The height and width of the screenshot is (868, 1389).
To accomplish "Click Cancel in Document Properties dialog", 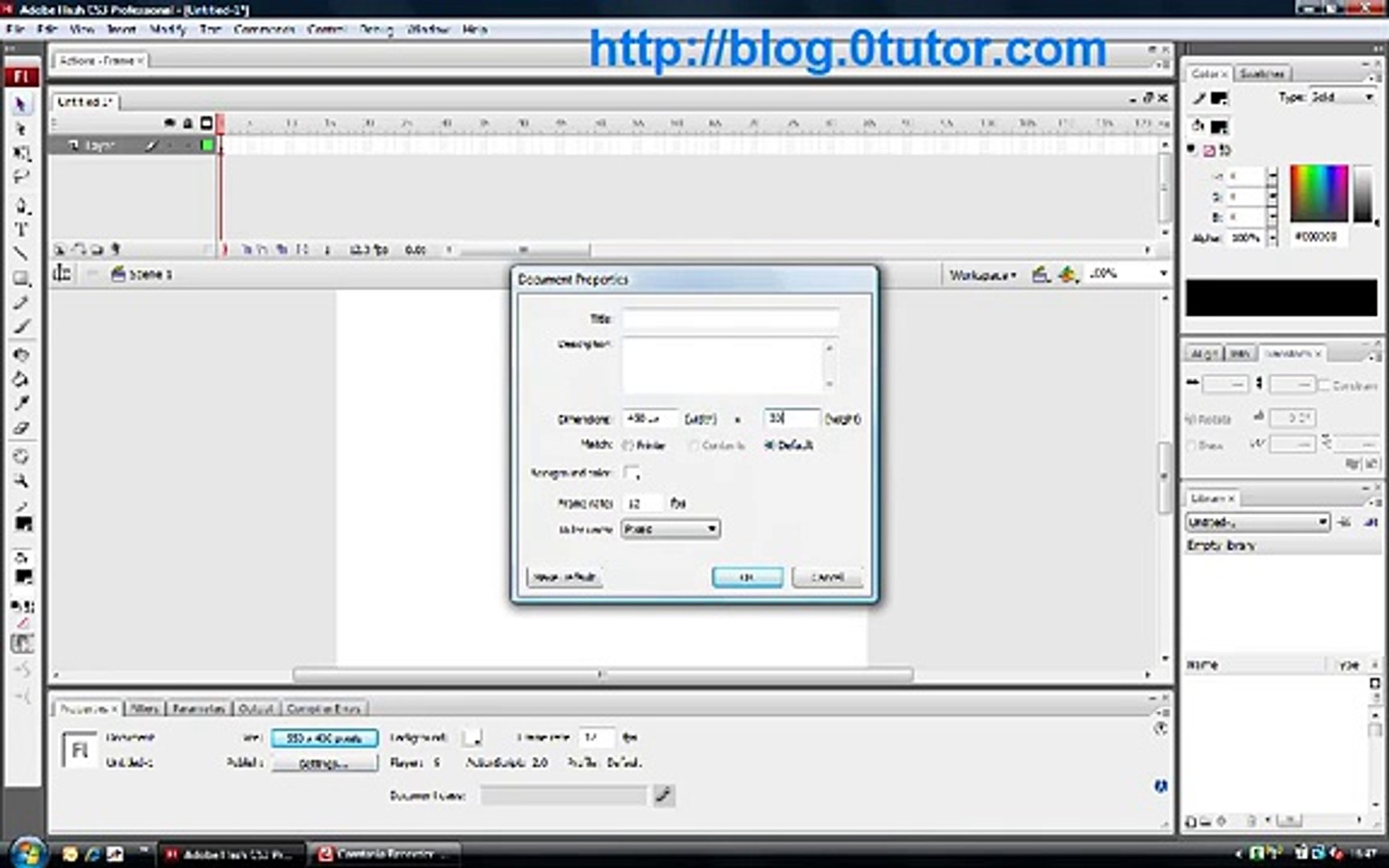I will pos(826,577).
